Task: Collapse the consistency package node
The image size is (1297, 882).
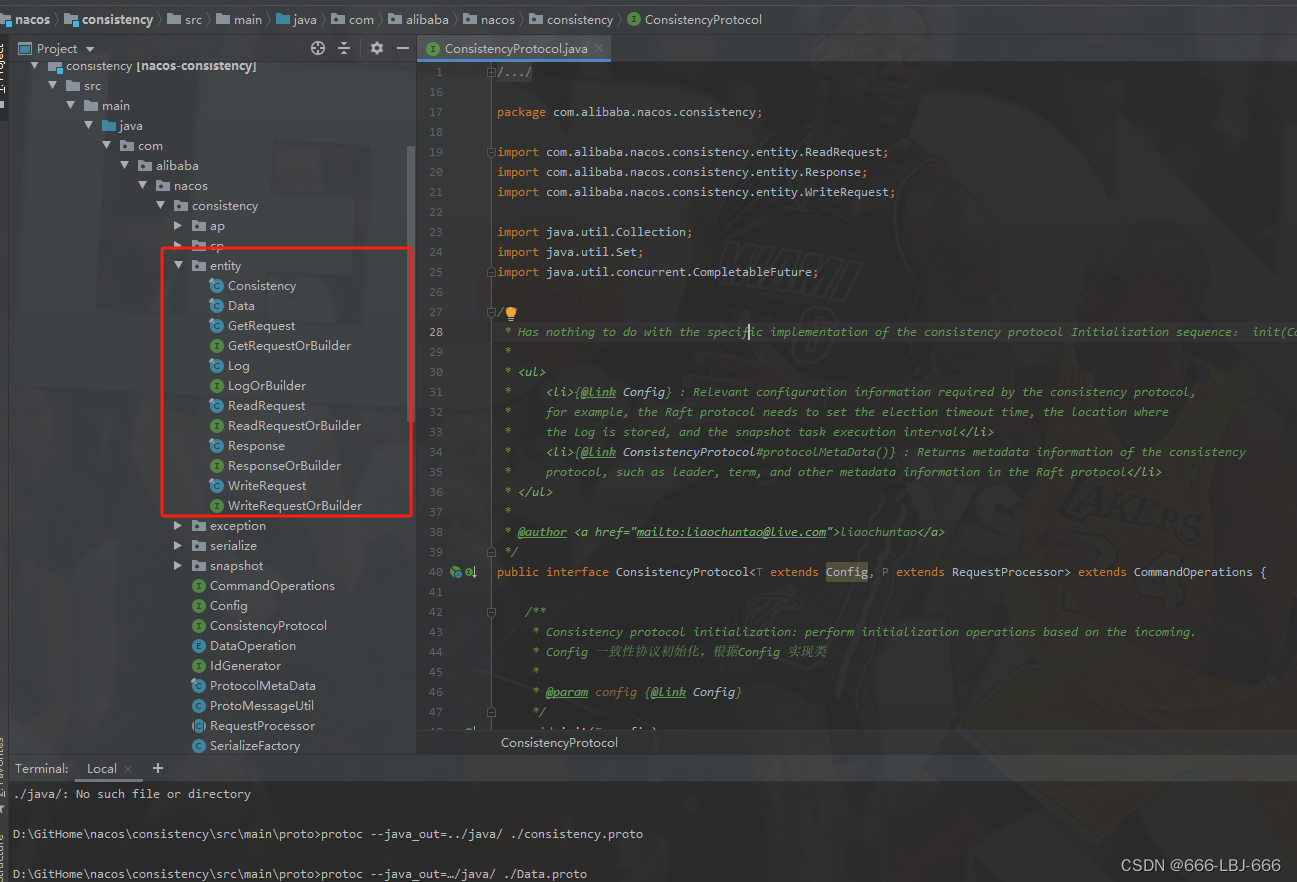Action: [x=160, y=206]
